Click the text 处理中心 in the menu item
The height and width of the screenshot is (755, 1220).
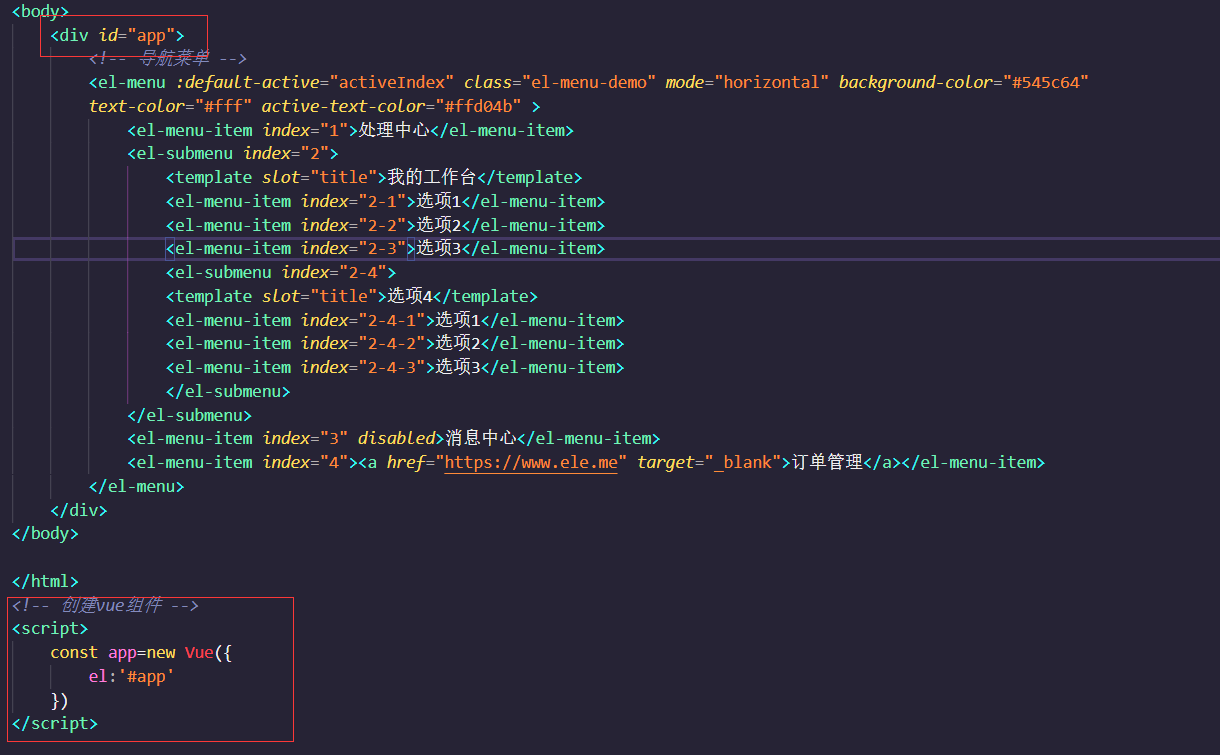(394, 130)
